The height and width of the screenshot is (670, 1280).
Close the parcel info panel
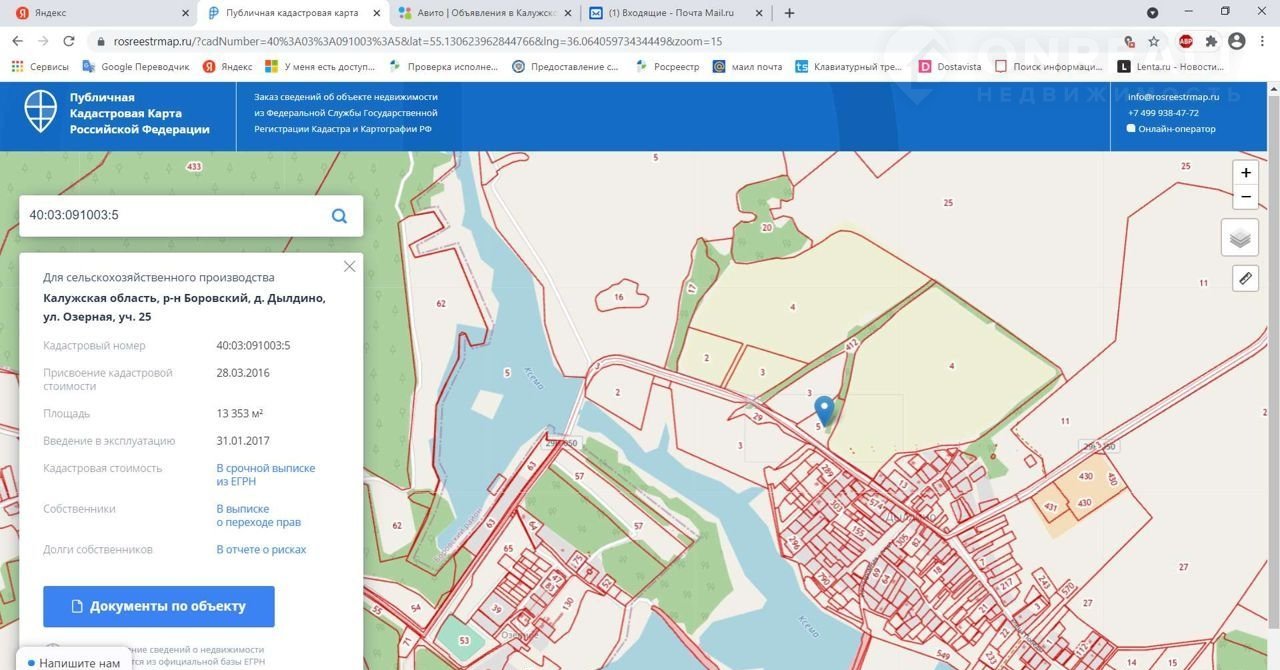[x=349, y=267]
